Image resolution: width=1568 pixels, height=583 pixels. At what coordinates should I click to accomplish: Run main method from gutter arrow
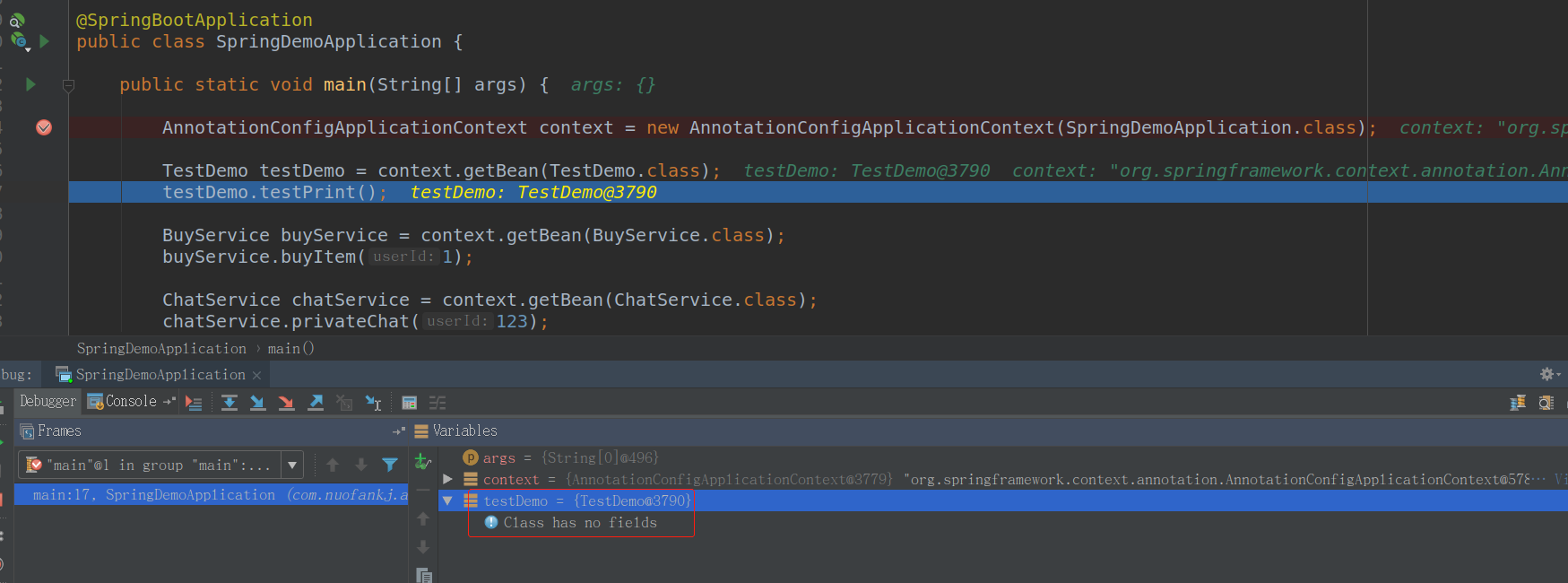(x=30, y=84)
